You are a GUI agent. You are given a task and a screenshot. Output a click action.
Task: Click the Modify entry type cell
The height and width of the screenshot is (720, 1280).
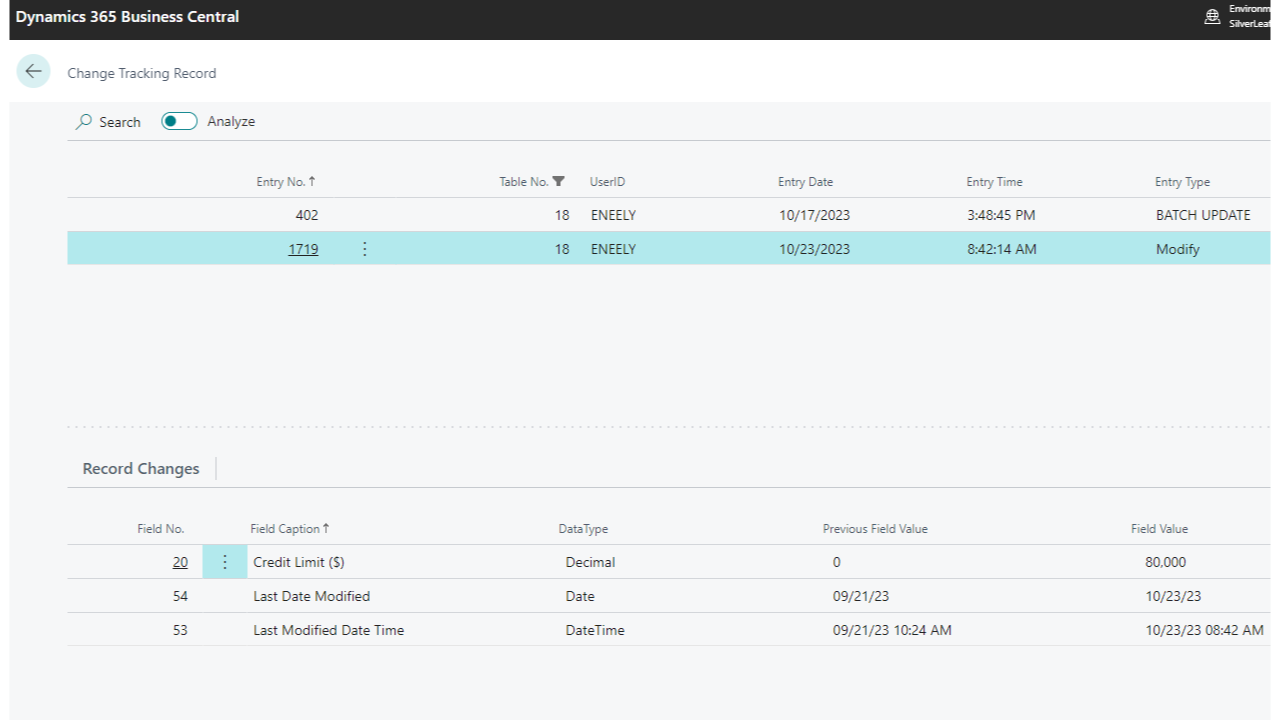pos(1177,249)
